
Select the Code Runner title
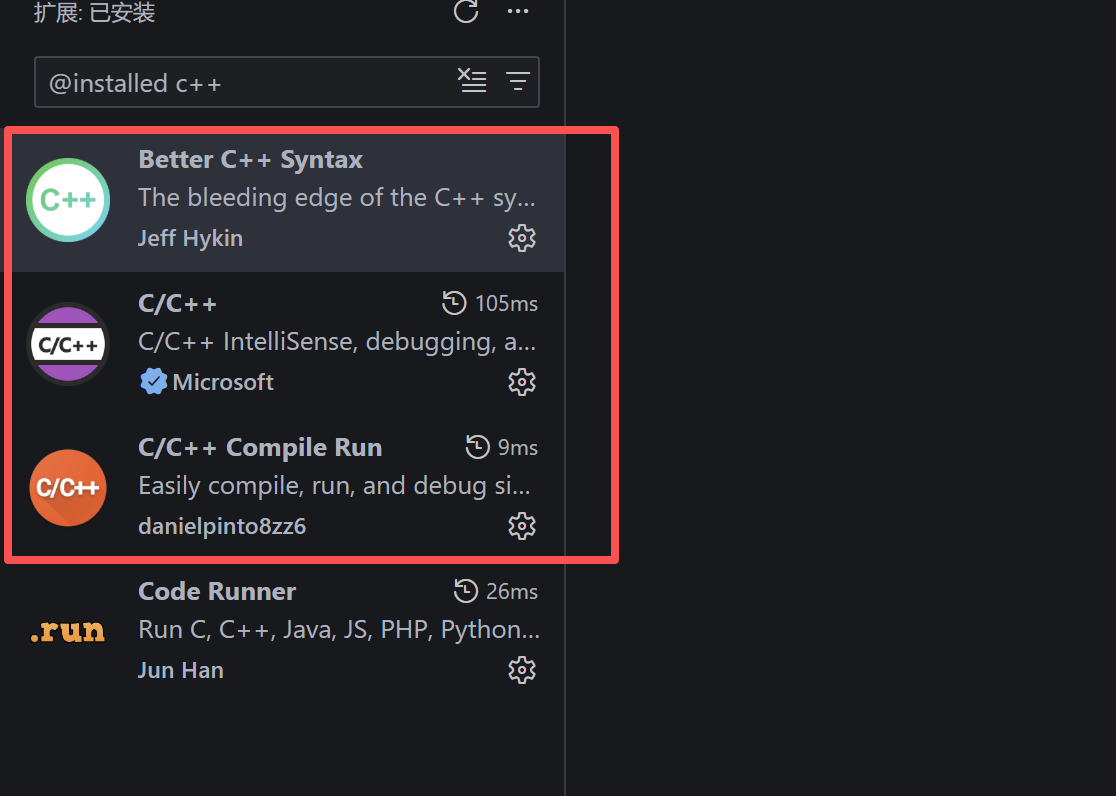pyautogui.click(x=217, y=591)
